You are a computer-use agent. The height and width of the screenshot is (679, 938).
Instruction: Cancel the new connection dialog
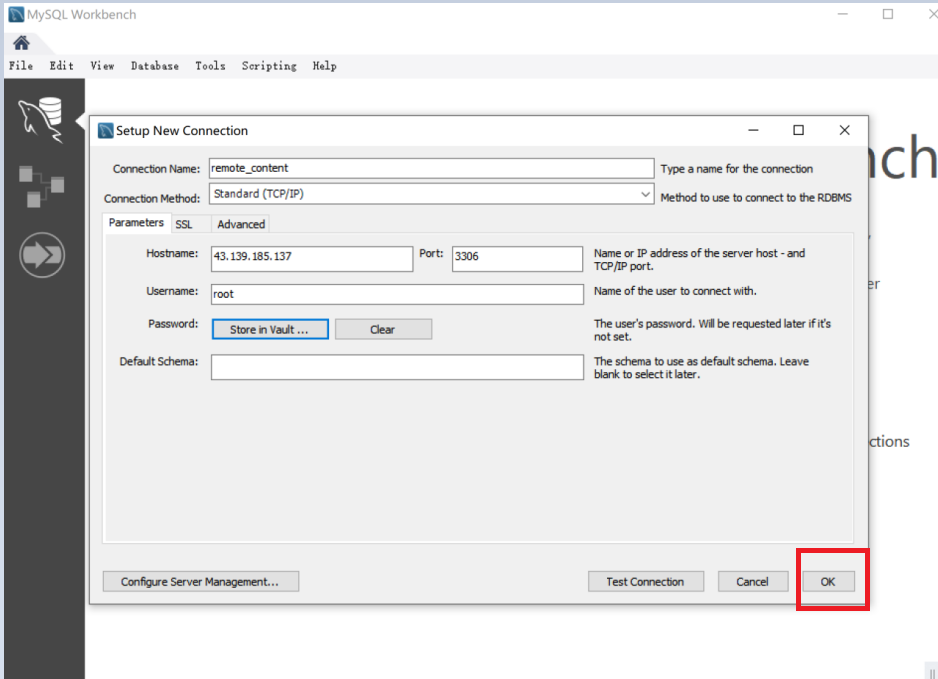tap(753, 581)
